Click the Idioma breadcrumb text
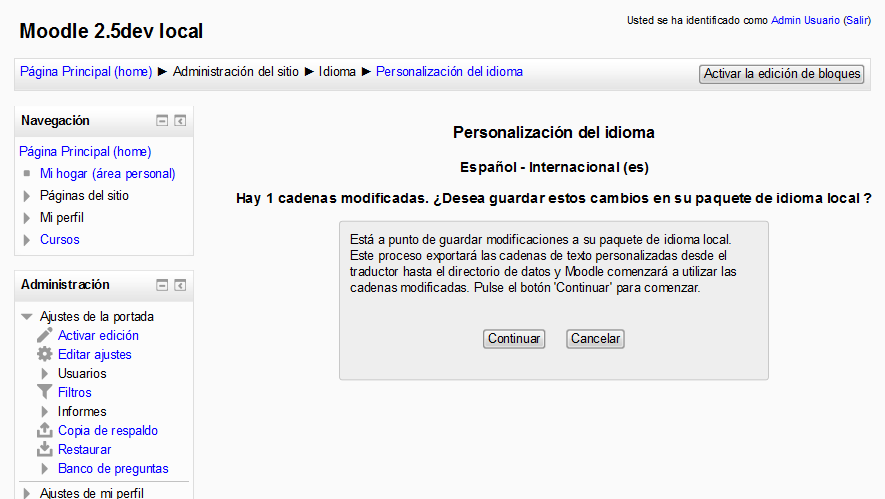 [337, 72]
